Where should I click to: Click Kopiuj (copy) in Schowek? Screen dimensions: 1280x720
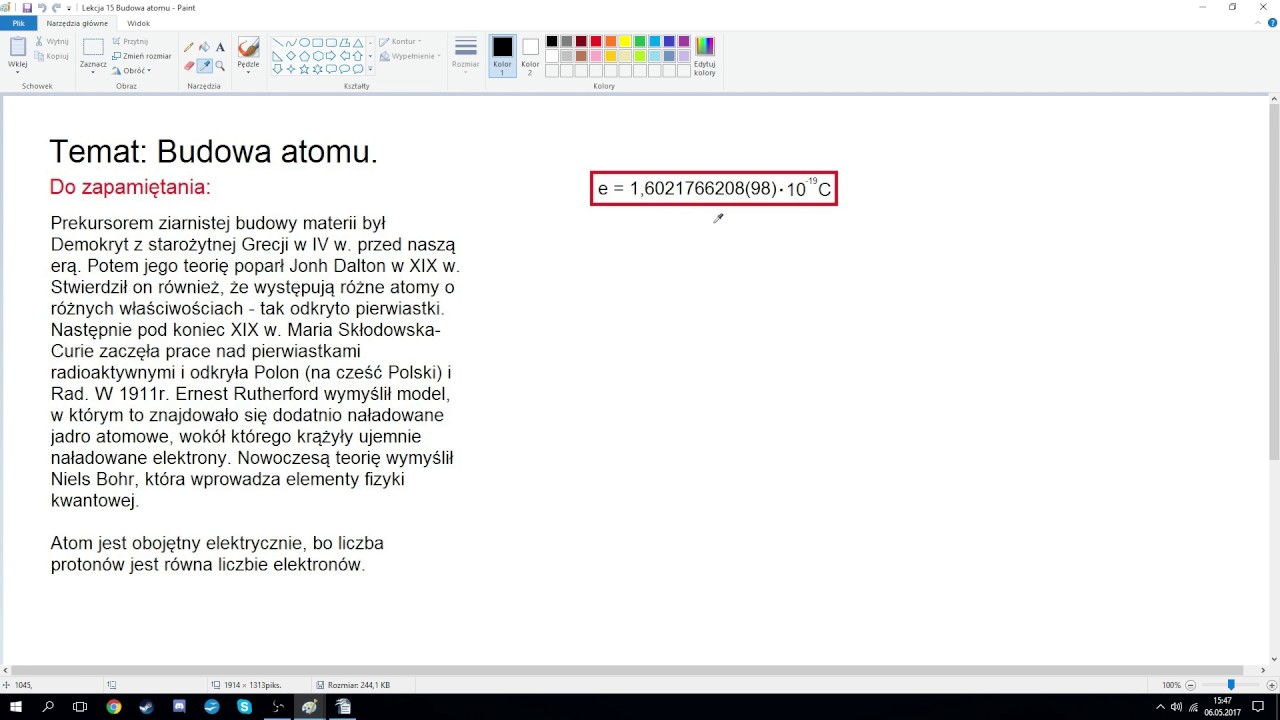(52, 56)
